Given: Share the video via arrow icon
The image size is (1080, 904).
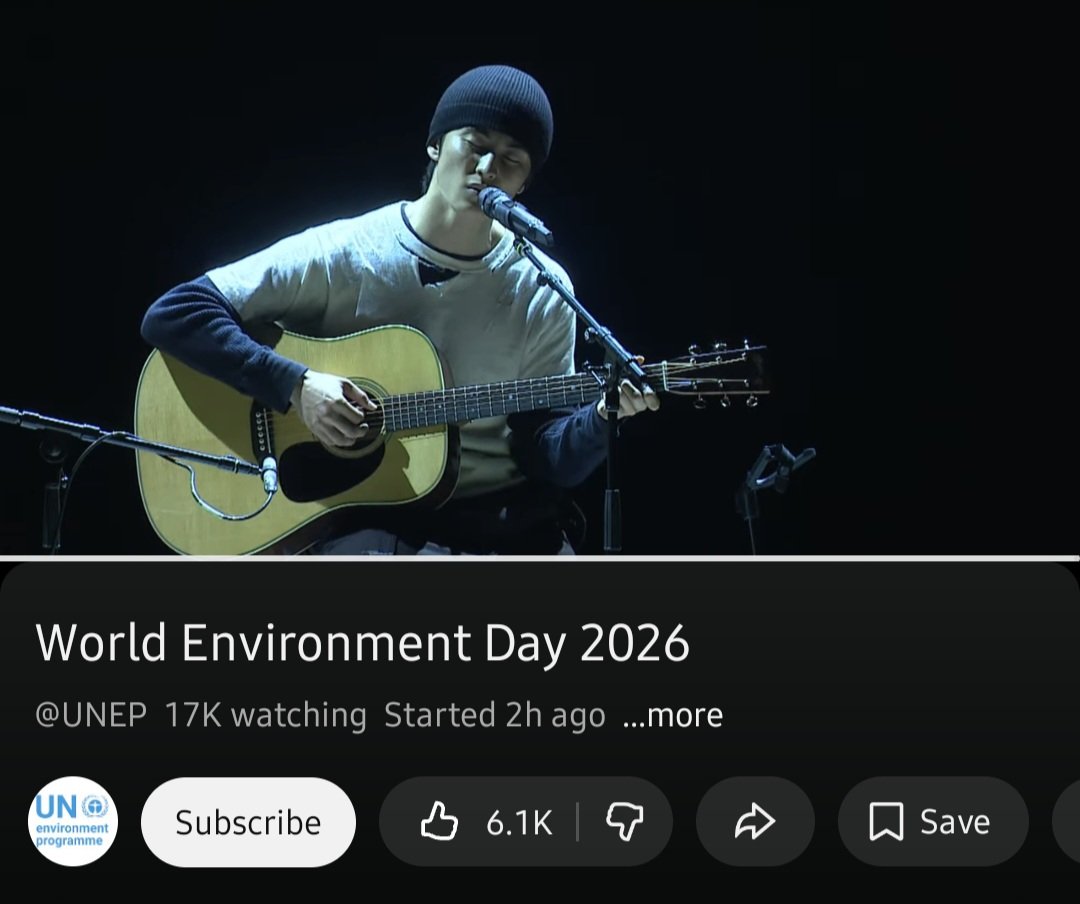Looking at the screenshot, I should [x=755, y=822].
